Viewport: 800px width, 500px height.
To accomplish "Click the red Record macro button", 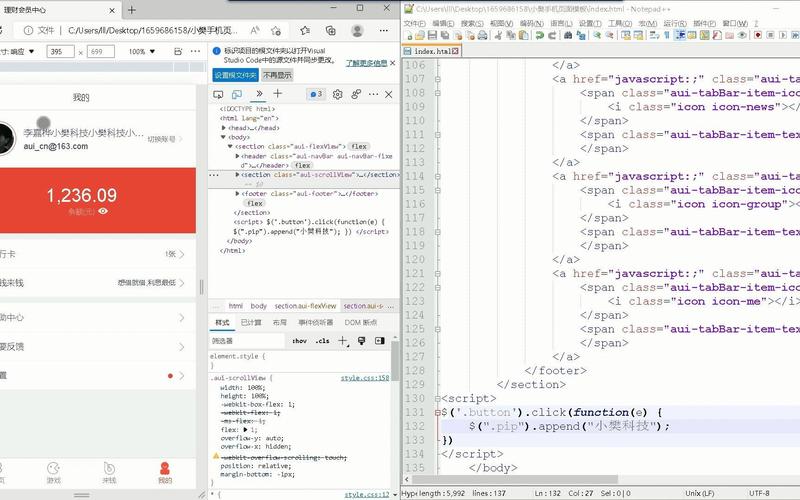I will [x=758, y=35].
